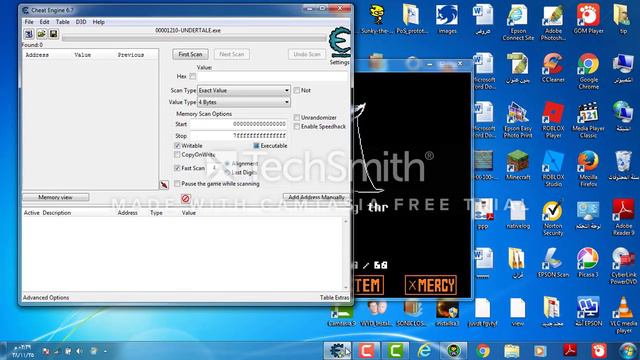
Task: Click the Undo Scan button
Action: 307,54
